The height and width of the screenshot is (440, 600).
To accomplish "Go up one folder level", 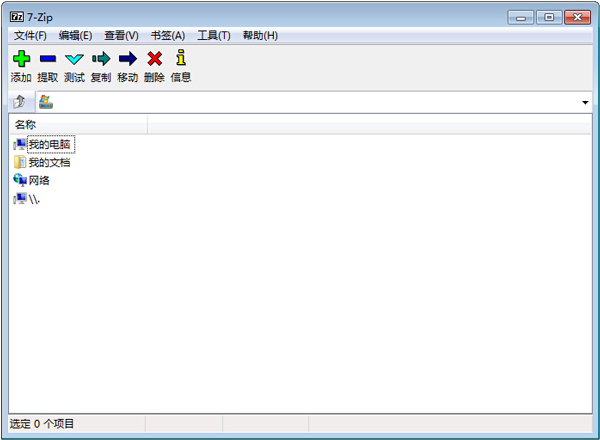I will coord(19,102).
